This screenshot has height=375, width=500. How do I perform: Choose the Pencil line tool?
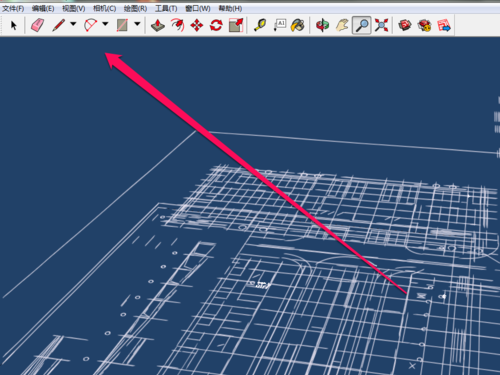[x=59, y=25]
